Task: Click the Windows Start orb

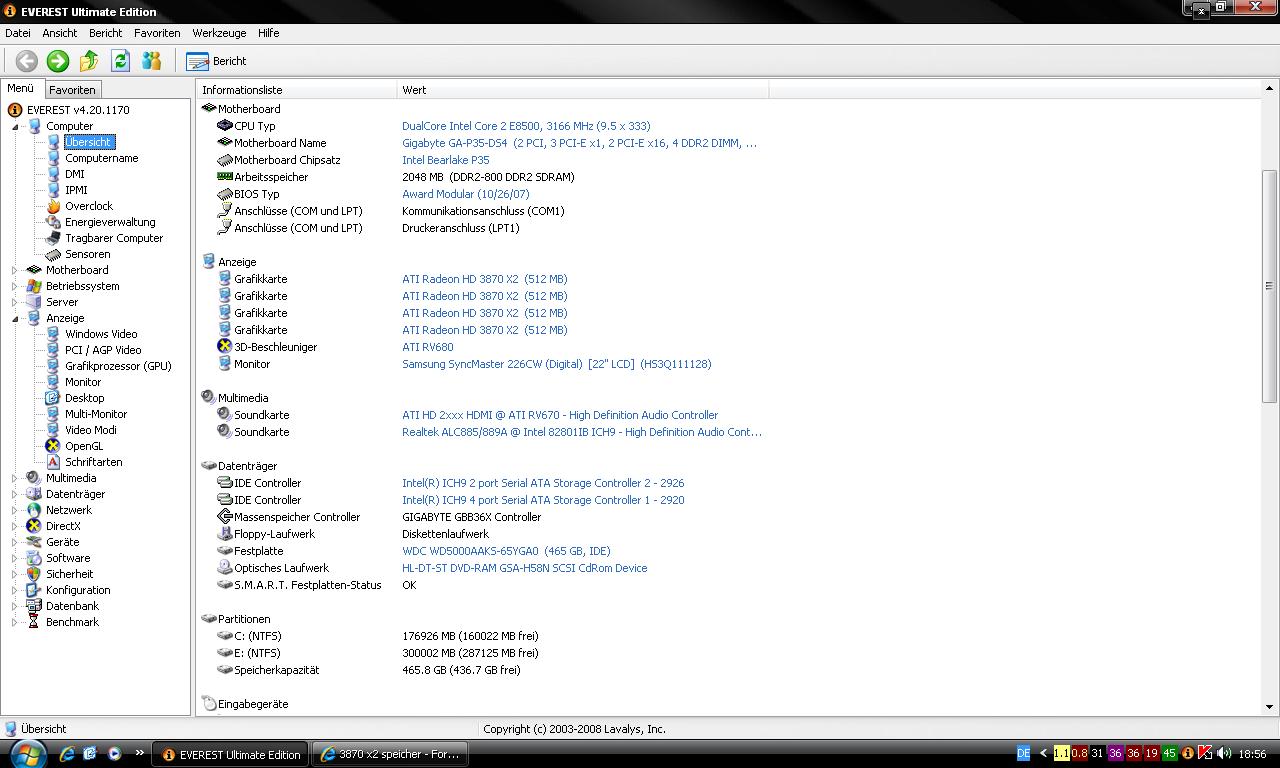Action: point(26,753)
